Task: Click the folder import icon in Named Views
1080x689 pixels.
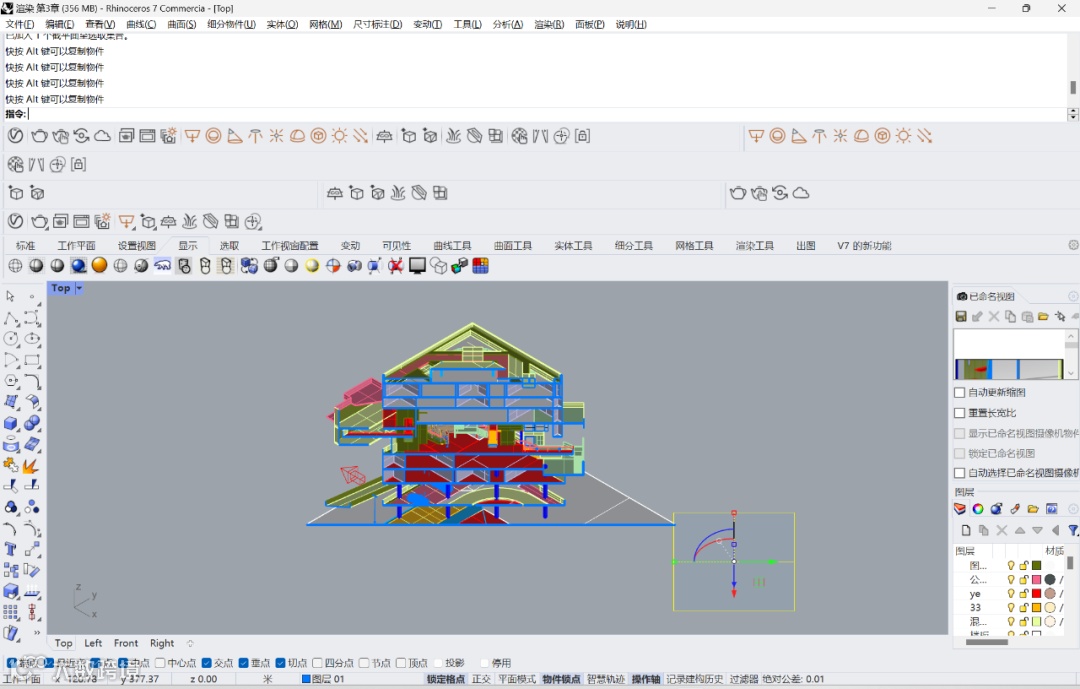Action: pos(1043,316)
